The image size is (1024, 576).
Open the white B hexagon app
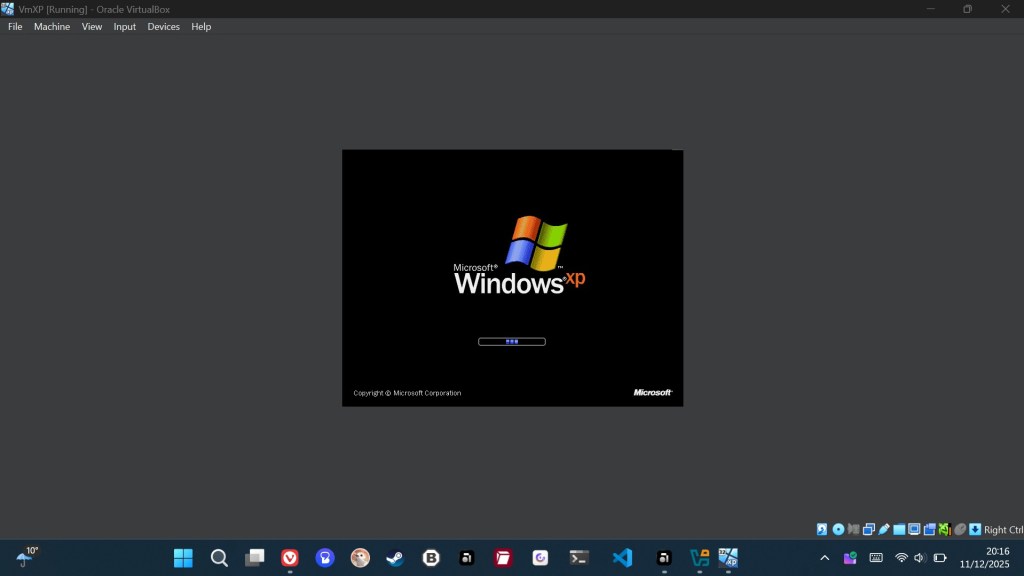pos(431,558)
